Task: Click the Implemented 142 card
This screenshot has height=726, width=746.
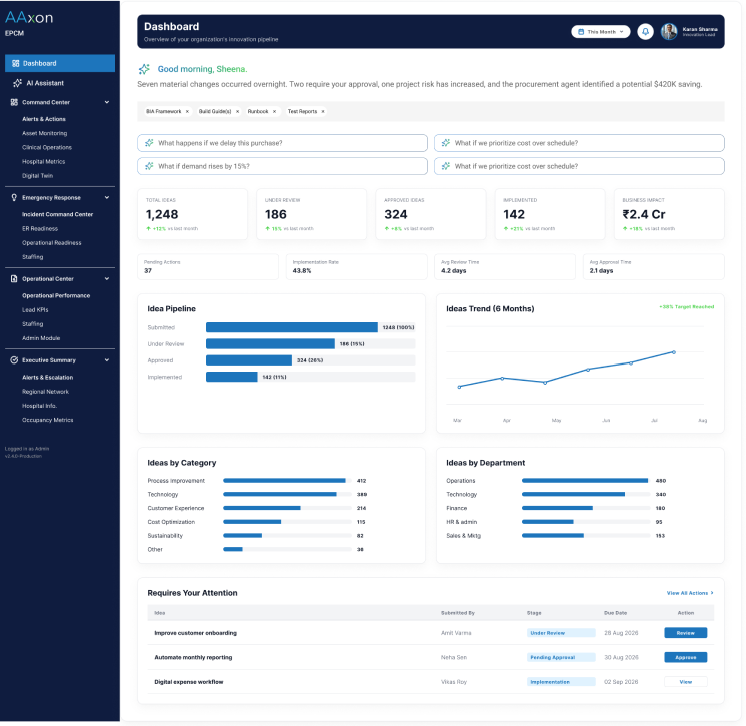Action: (550, 214)
